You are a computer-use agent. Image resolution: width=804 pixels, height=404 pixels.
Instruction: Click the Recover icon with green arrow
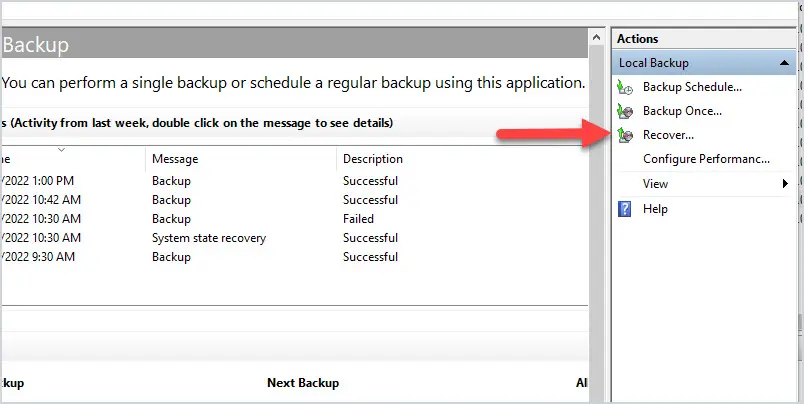625,135
